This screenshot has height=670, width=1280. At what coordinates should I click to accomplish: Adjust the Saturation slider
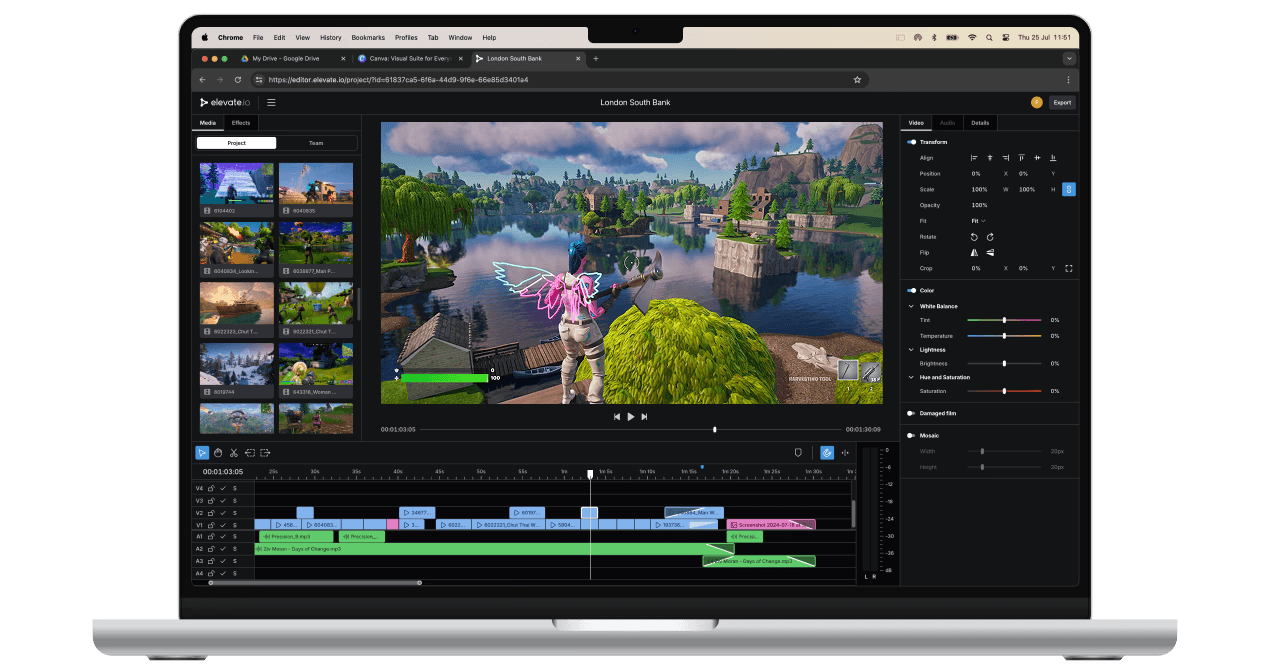point(1004,391)
